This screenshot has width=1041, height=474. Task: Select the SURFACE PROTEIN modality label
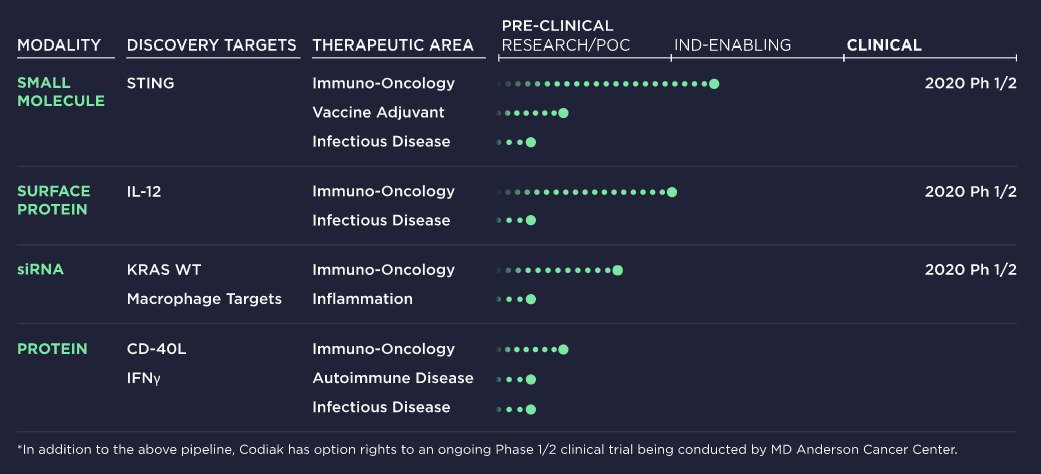tap(54, 200)
